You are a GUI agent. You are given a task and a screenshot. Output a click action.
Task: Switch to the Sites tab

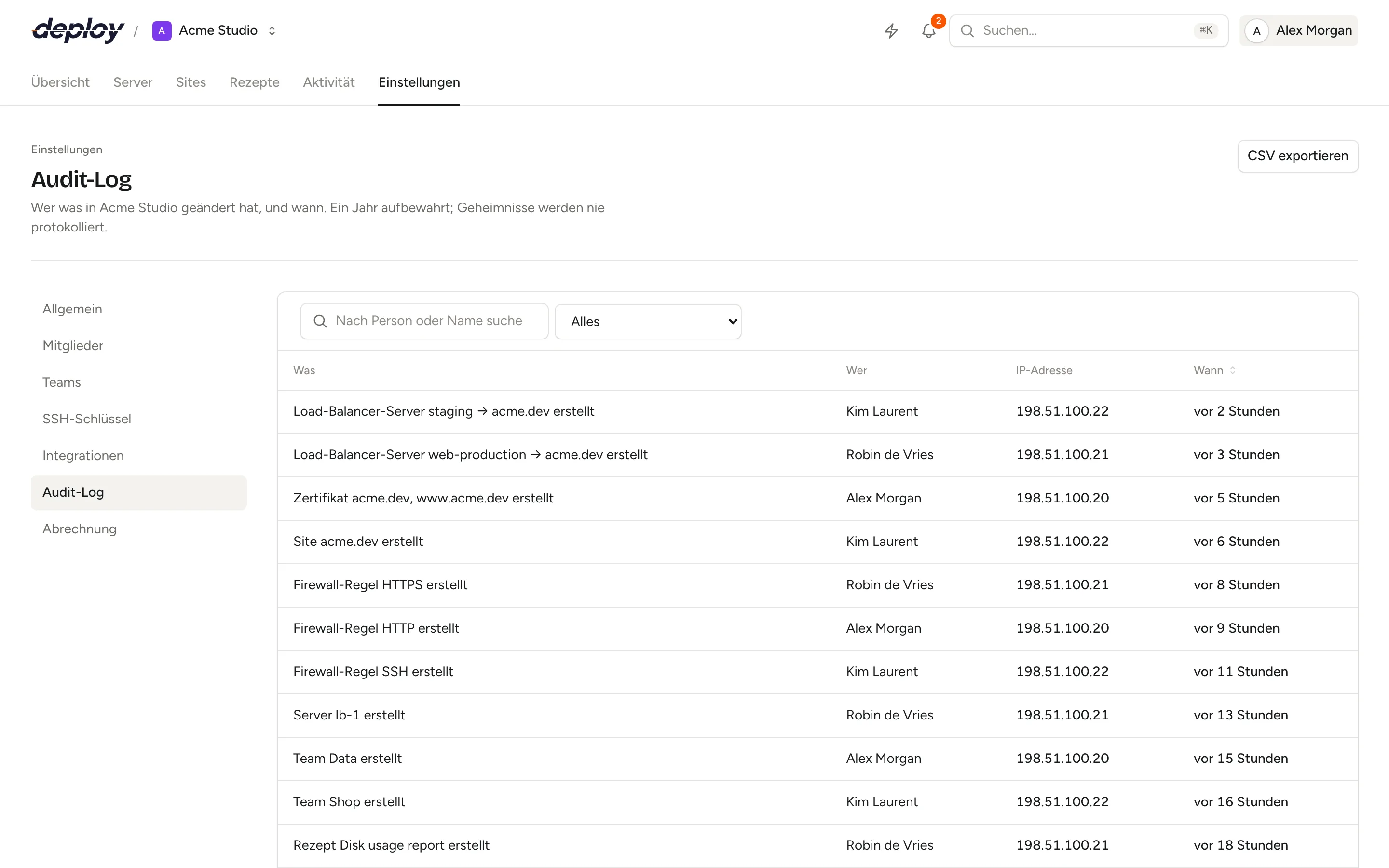click(x=191, y=82)
